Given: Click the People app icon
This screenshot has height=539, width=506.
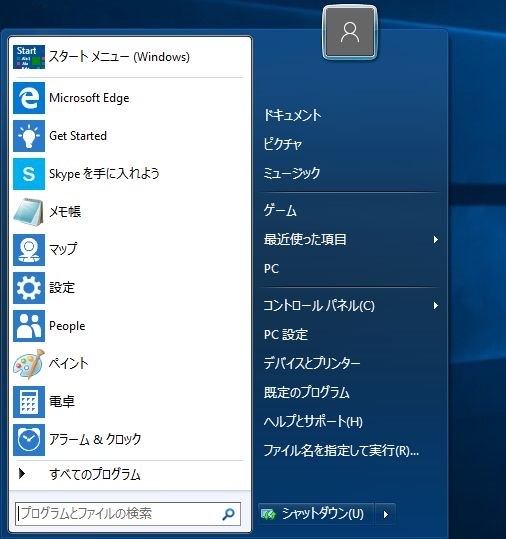Looking at the screenshot, I should [x=29, y=326].
